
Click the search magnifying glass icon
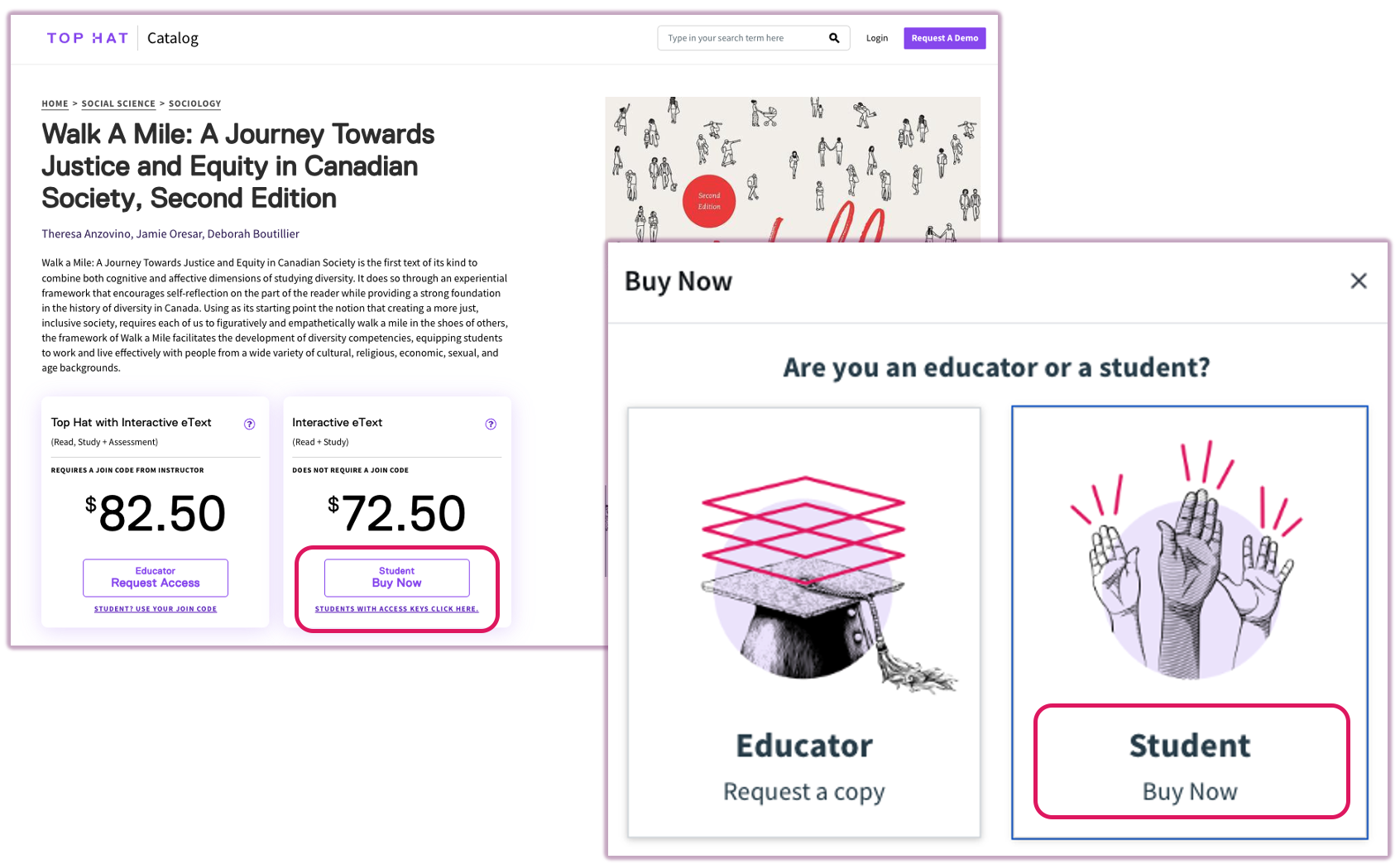click(x=833, y=37)
